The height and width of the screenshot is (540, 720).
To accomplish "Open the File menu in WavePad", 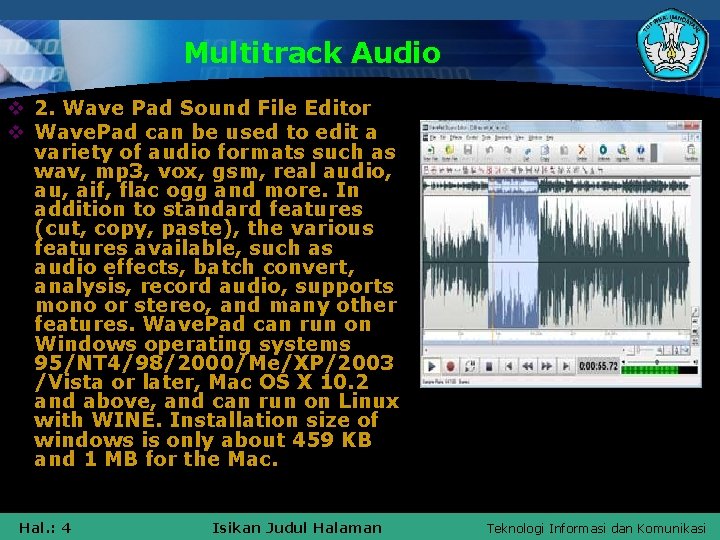I will coord(433,138).
